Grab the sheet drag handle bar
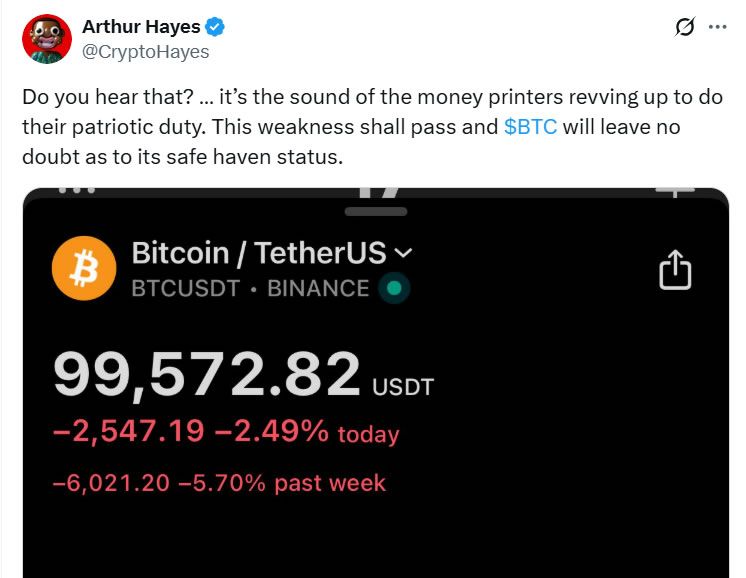746x578 pixels. tap(375, 211)
